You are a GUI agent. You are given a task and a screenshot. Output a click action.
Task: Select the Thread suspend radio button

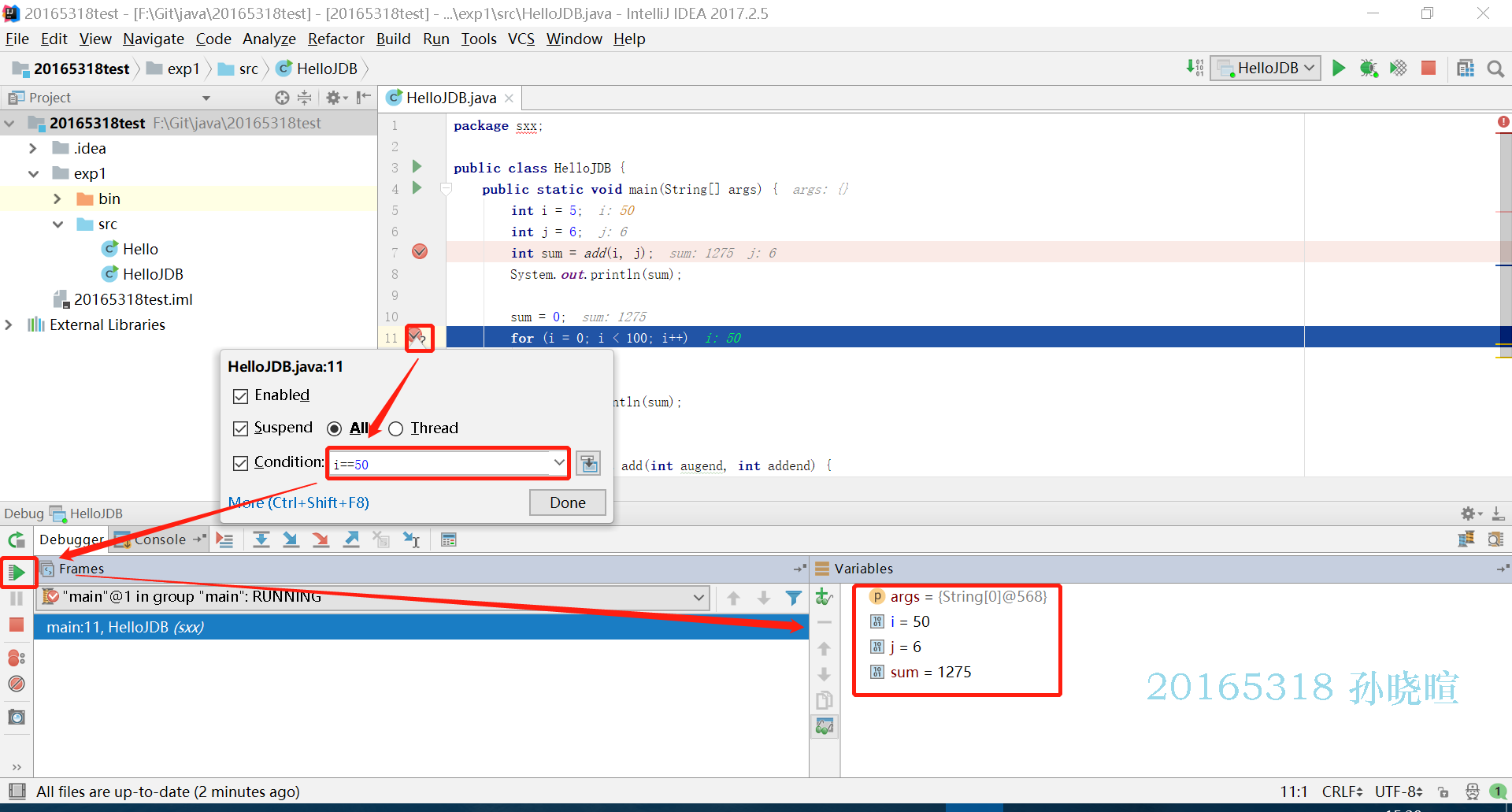395,428
